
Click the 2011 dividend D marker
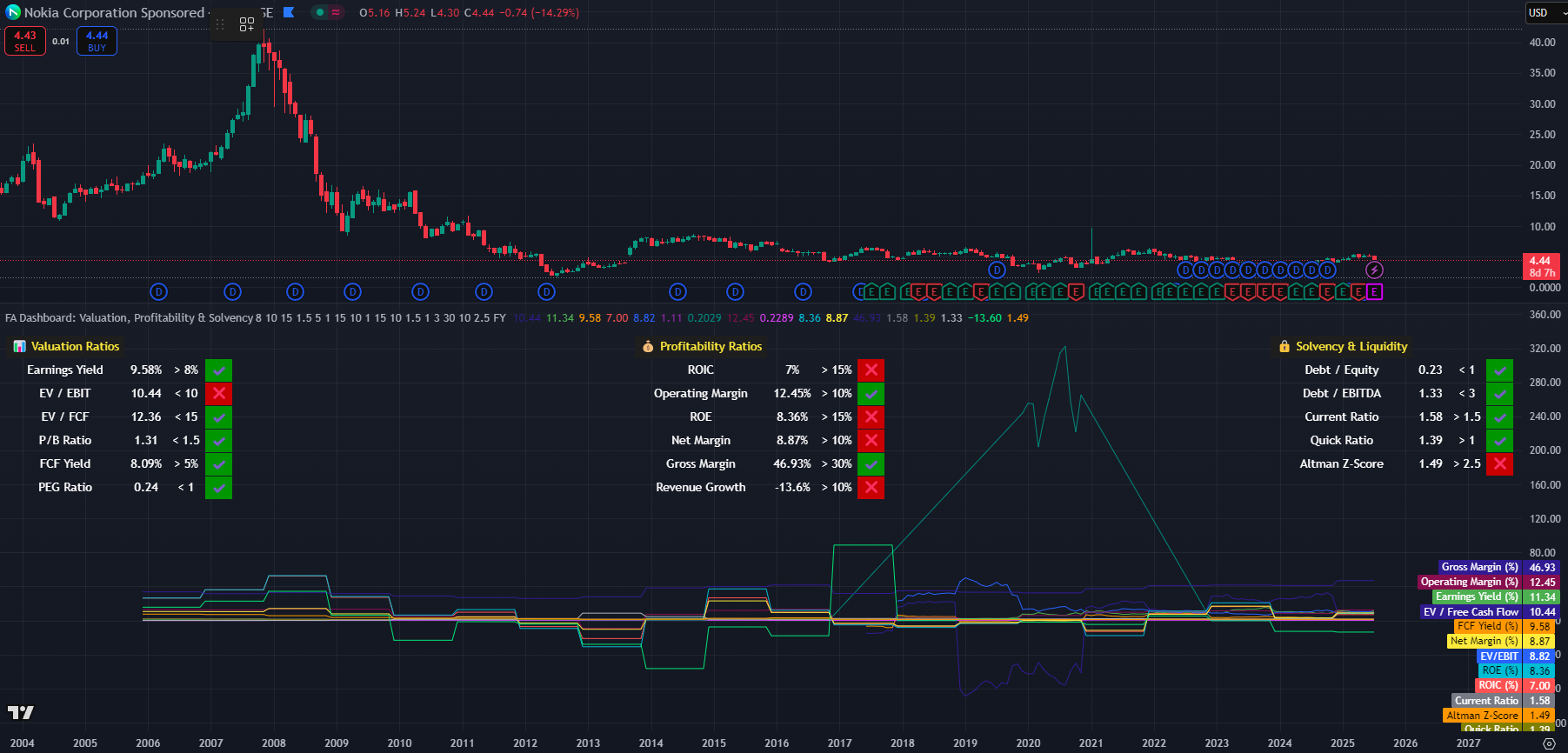tap(484, 291)
